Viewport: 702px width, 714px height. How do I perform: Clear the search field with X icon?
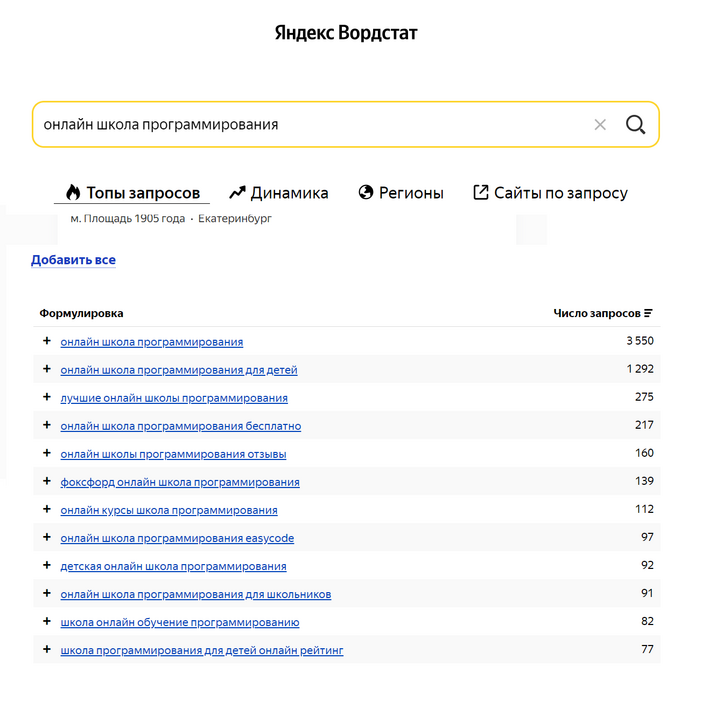coord(600,124)
